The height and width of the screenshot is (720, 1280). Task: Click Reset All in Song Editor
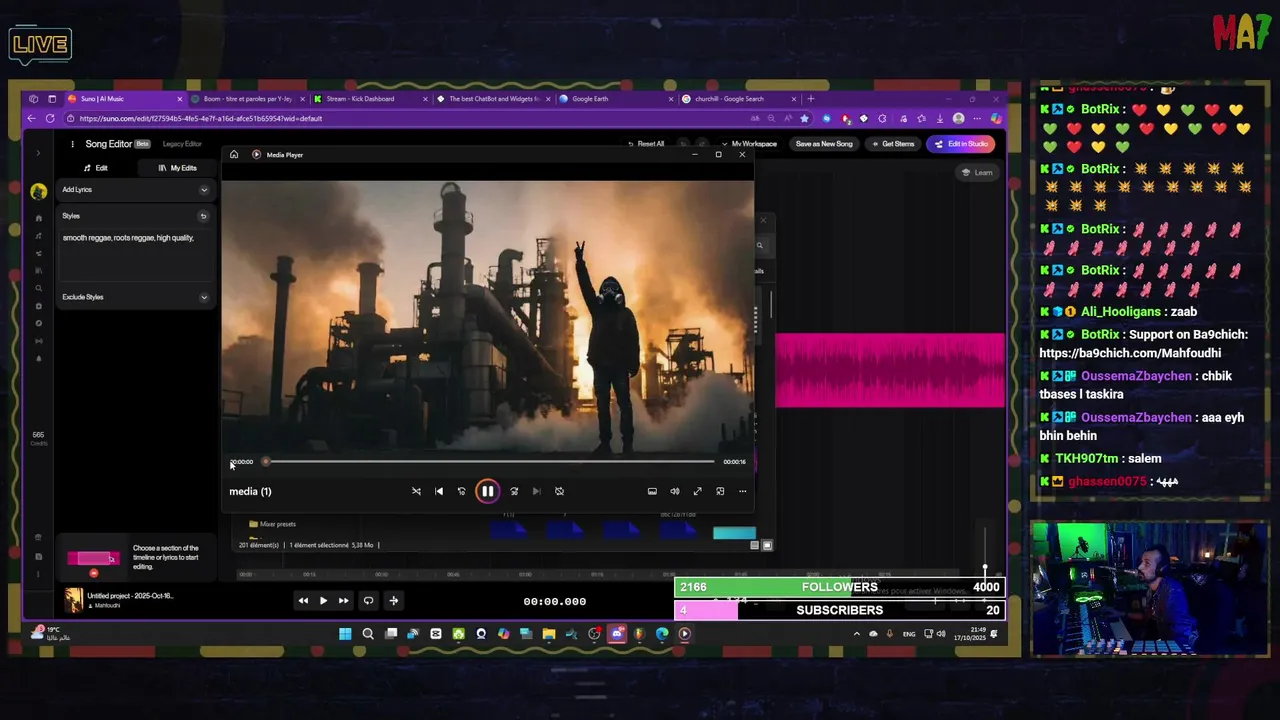[646, 144]
